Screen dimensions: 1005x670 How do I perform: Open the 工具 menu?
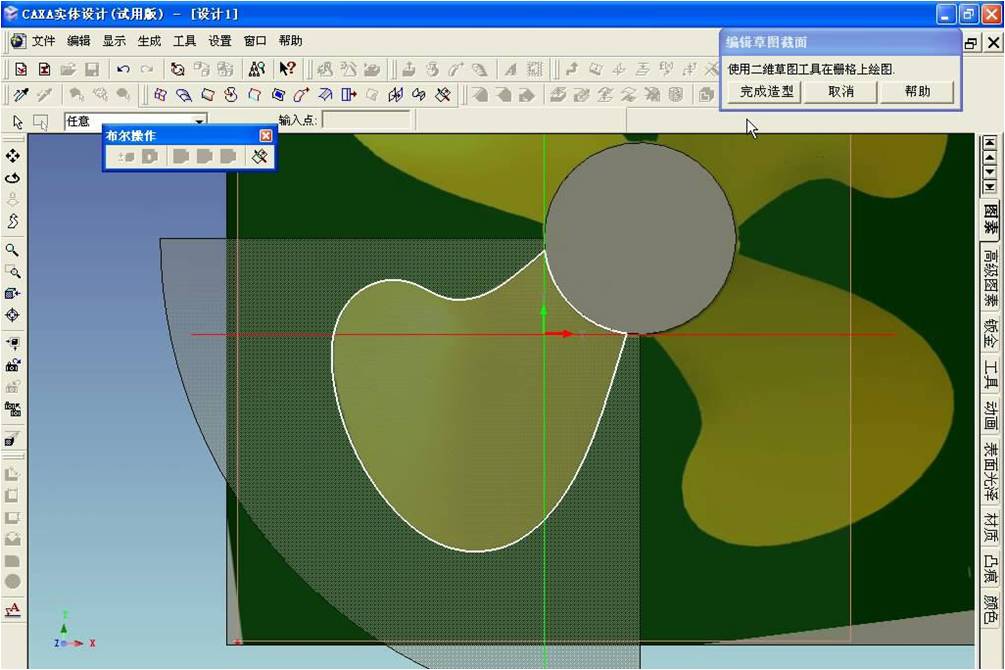185,41
